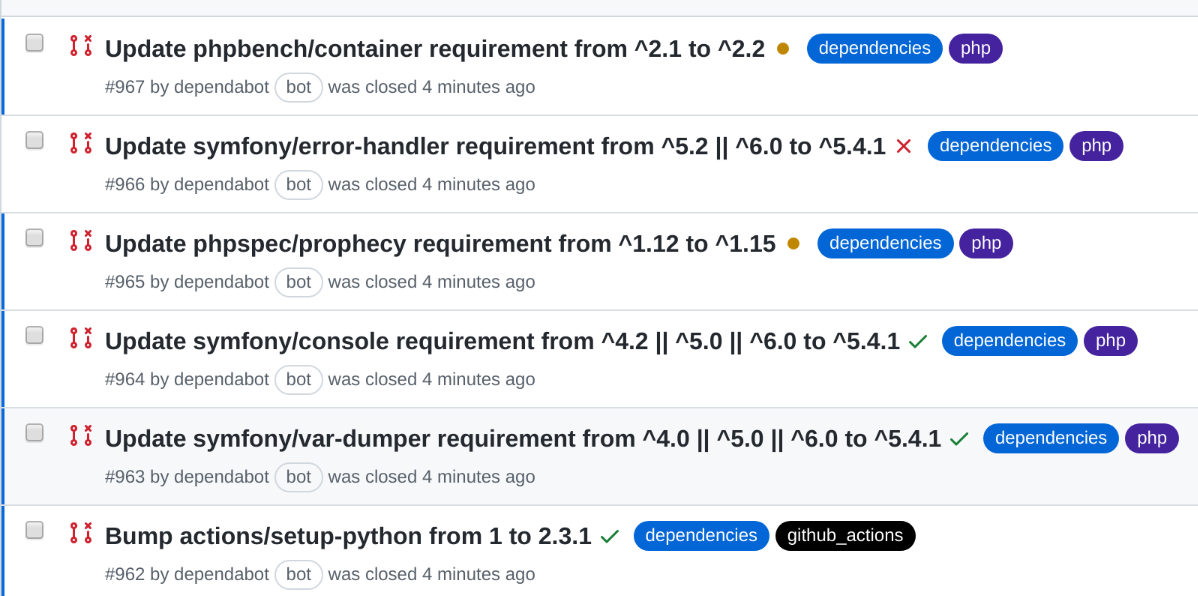Screen dimensions: 1198x596
Task: Click the pending status dot beside phpbench/container PR
Action: (783, 47)
